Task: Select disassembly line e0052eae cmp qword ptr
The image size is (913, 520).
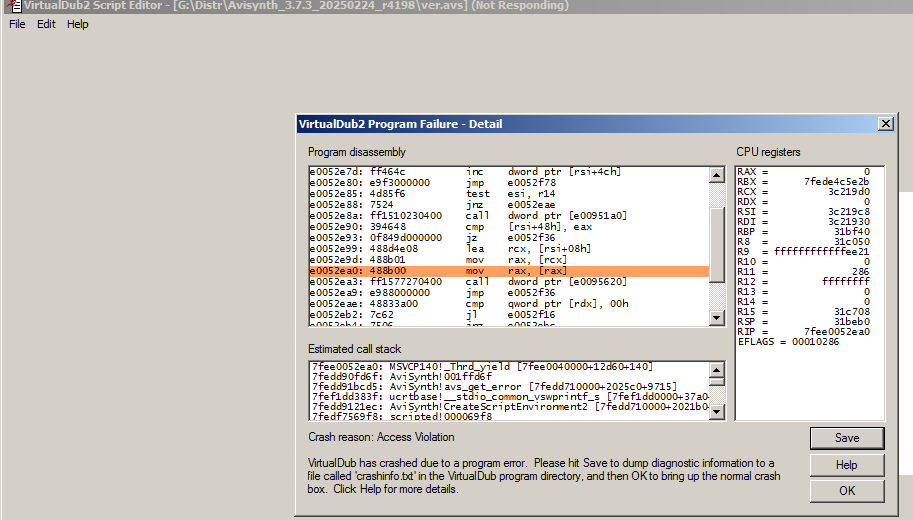Action: tap(509, 304)
